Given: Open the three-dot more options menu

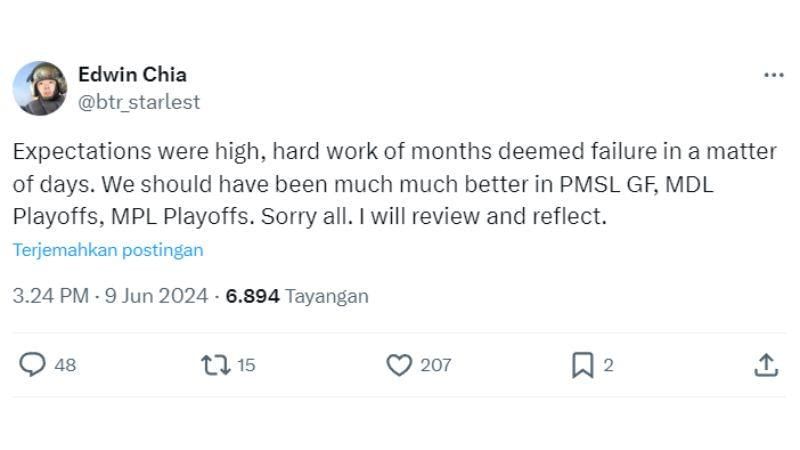Looking at the screenshot, I should point(773,75).
